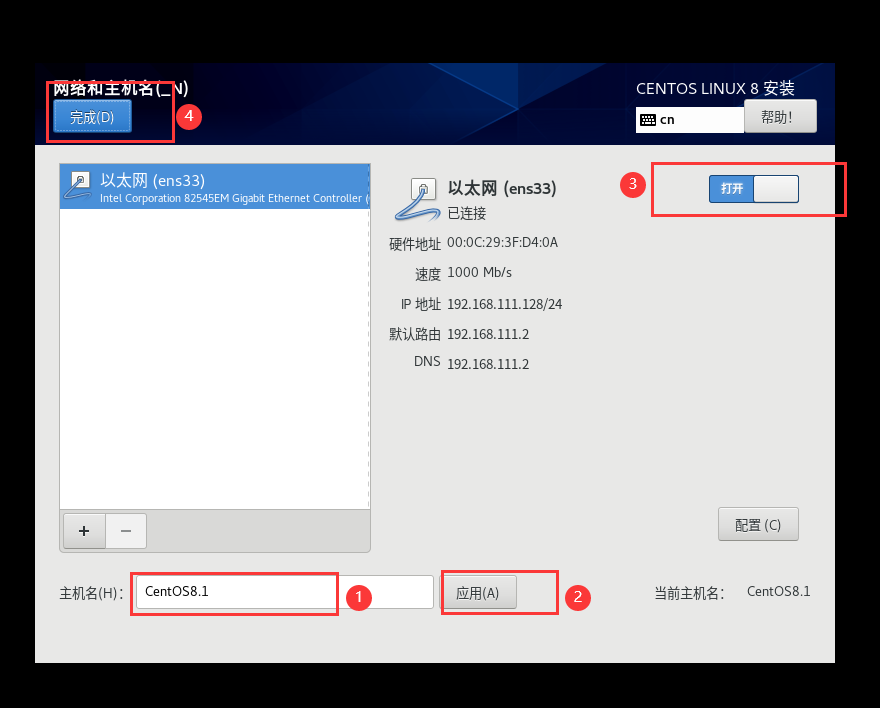880x708 pixels.
Task: Add a network device with plus button
Action: (84, 531)
